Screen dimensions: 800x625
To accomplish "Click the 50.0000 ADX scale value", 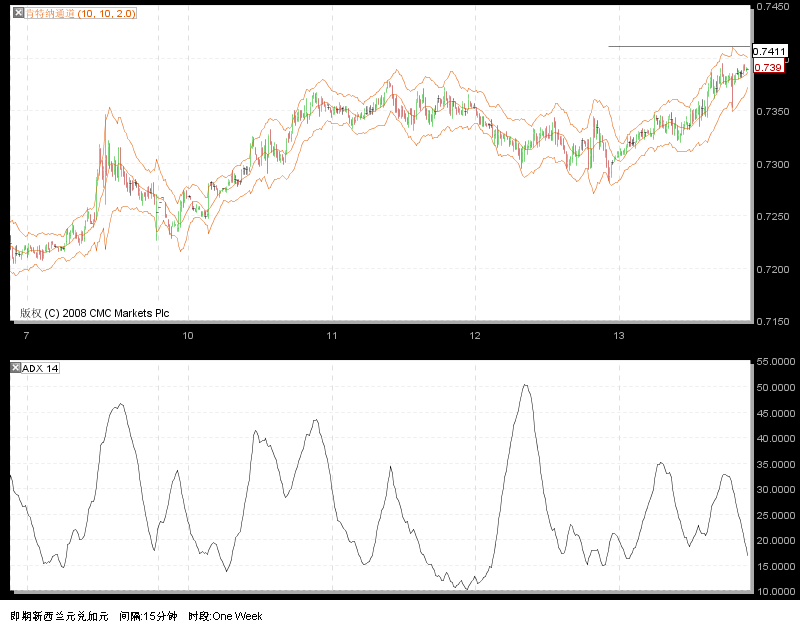I will (x=776, y=388).
